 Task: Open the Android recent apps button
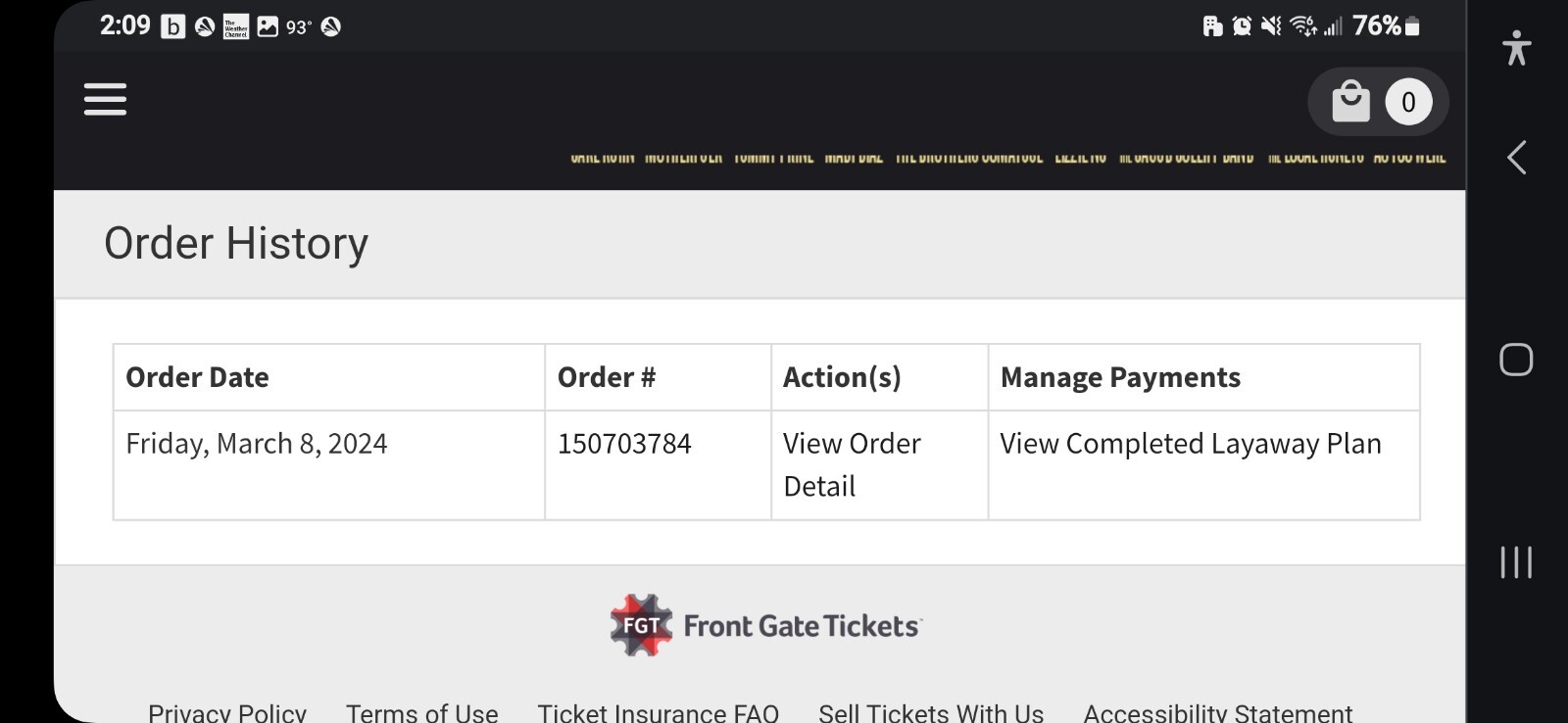pos(1515,562)
